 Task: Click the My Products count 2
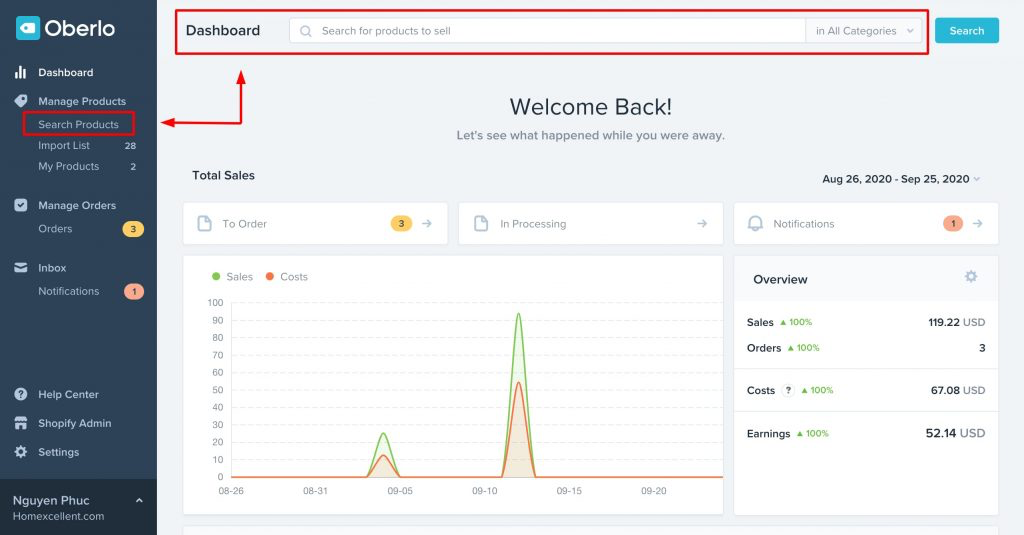[133, 167]
